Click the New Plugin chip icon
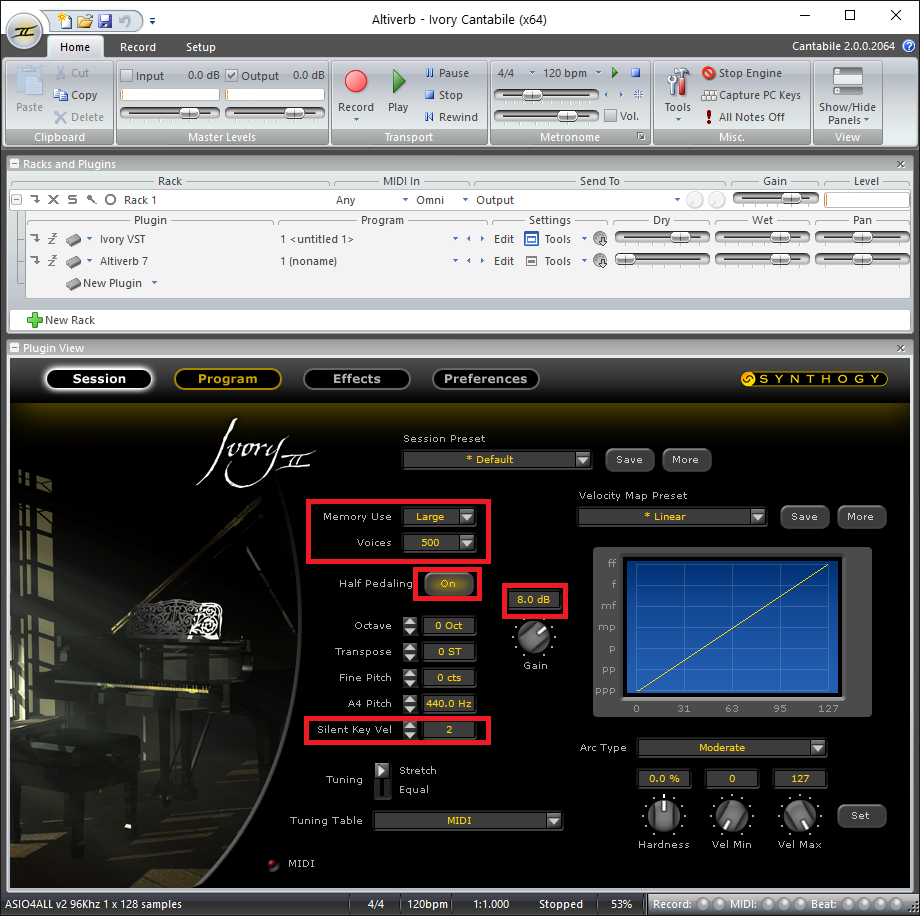The height and width of the screenshot is (916, 920). tap(73, 283)
